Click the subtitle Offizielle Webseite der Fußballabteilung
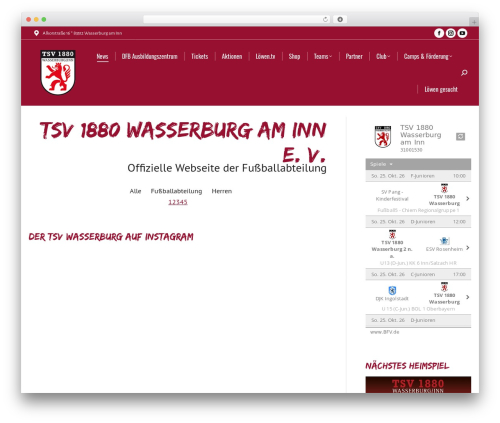 pyautogui.click(x=227, y=168)
